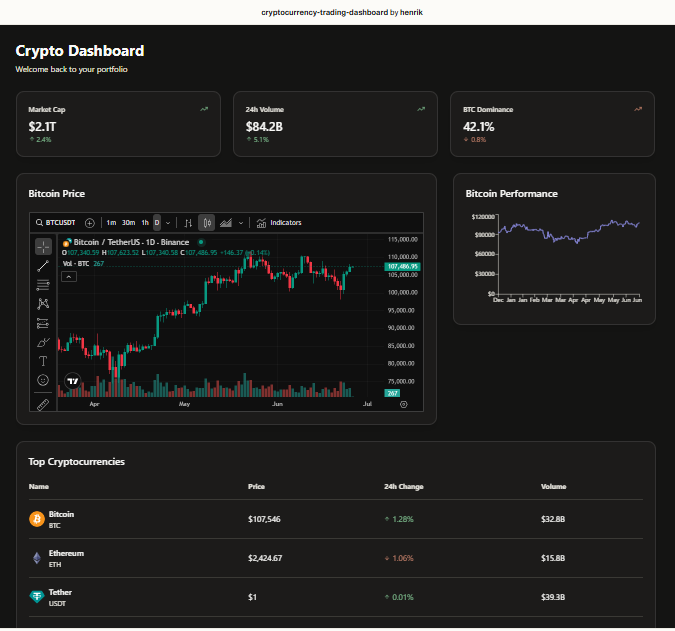Image resolution: width=675 pixels, height=631 pixels.
Task: Click the 24h Change column header
Action: (x=404, y=486)
